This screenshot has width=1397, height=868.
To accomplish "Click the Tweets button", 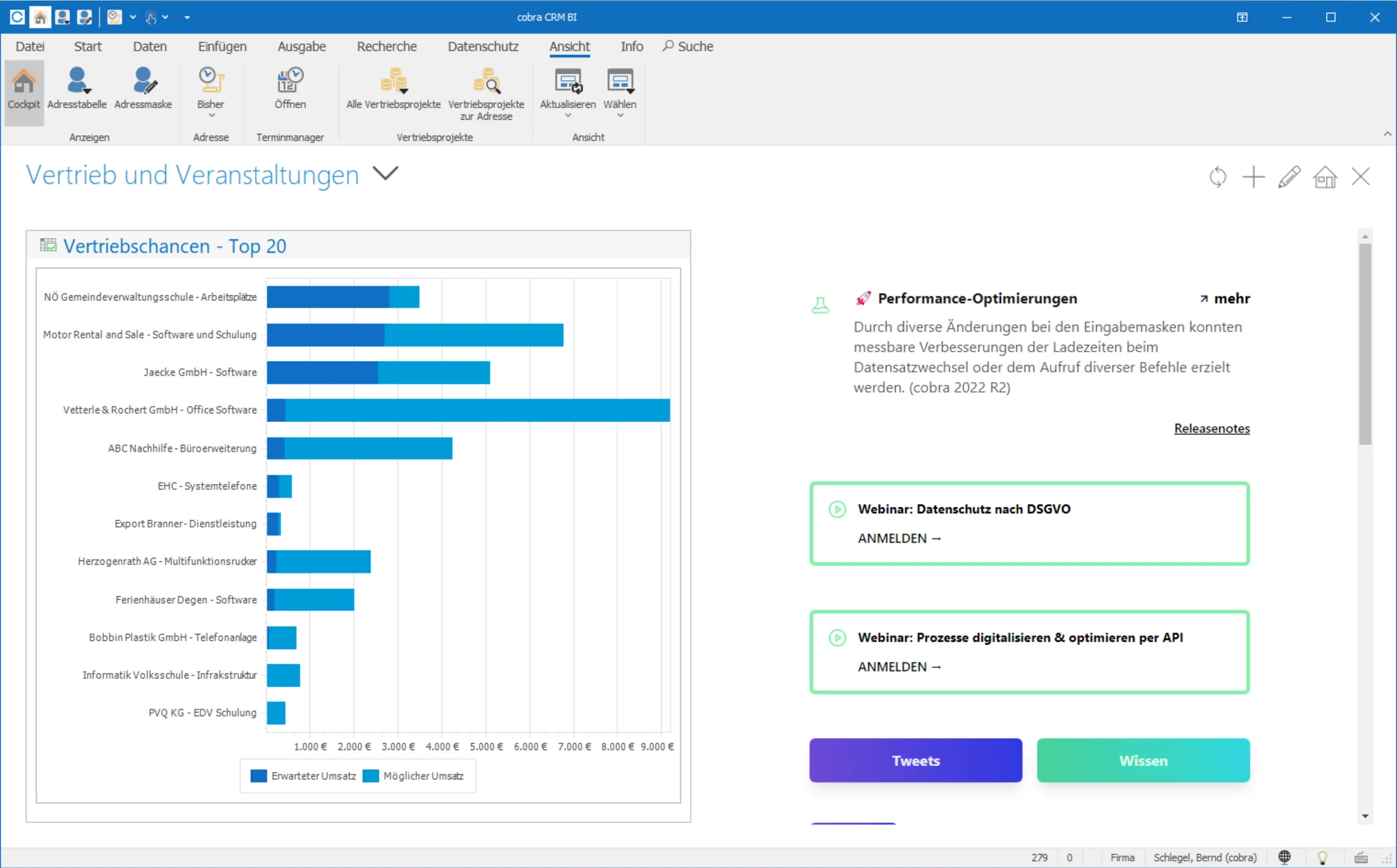I will pyautogui.click(x=915, y=760).
